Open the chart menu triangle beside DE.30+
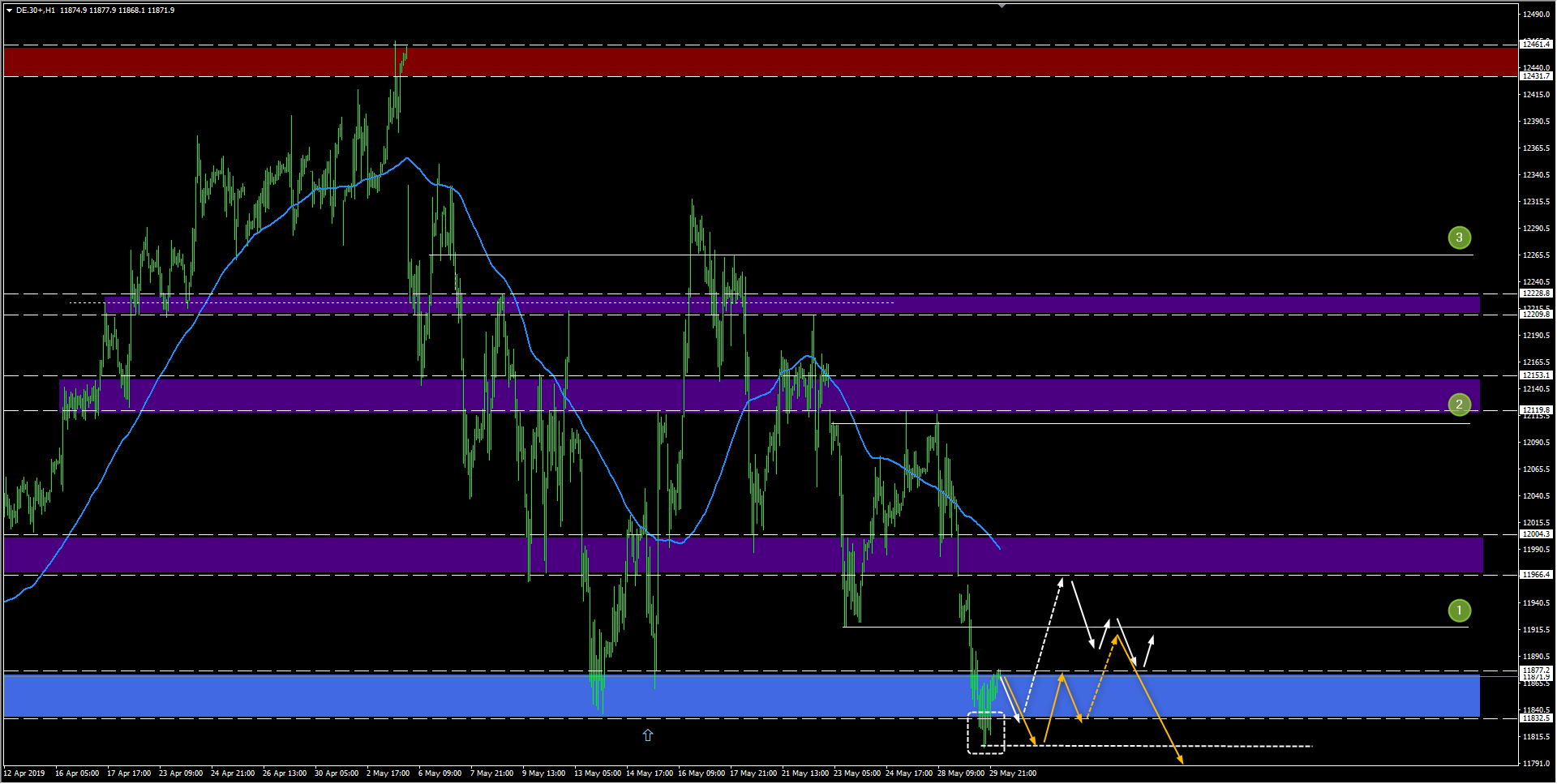Viewport: 1557px width, 784px height. coord(9,11)
